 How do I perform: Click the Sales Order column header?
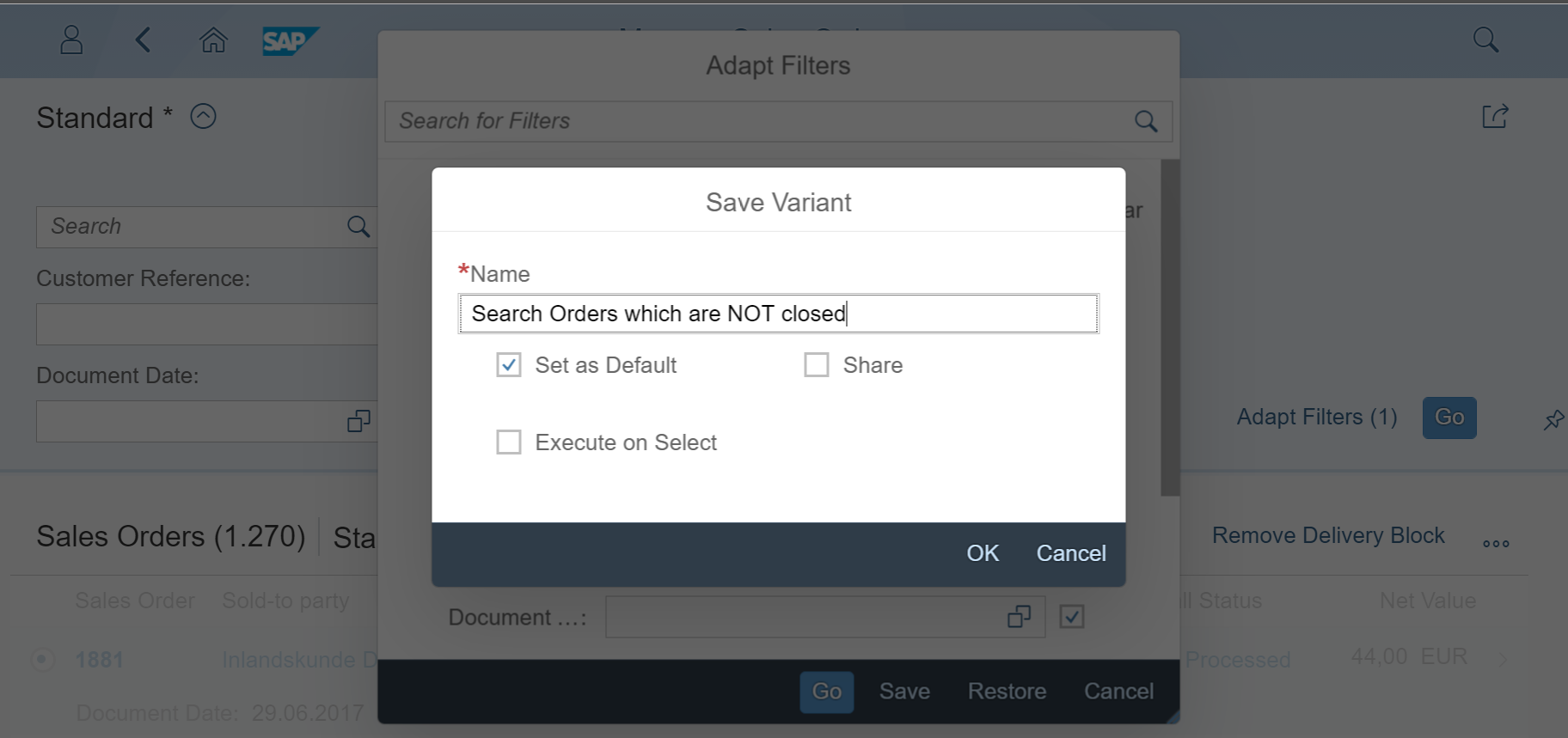(135, 601)
